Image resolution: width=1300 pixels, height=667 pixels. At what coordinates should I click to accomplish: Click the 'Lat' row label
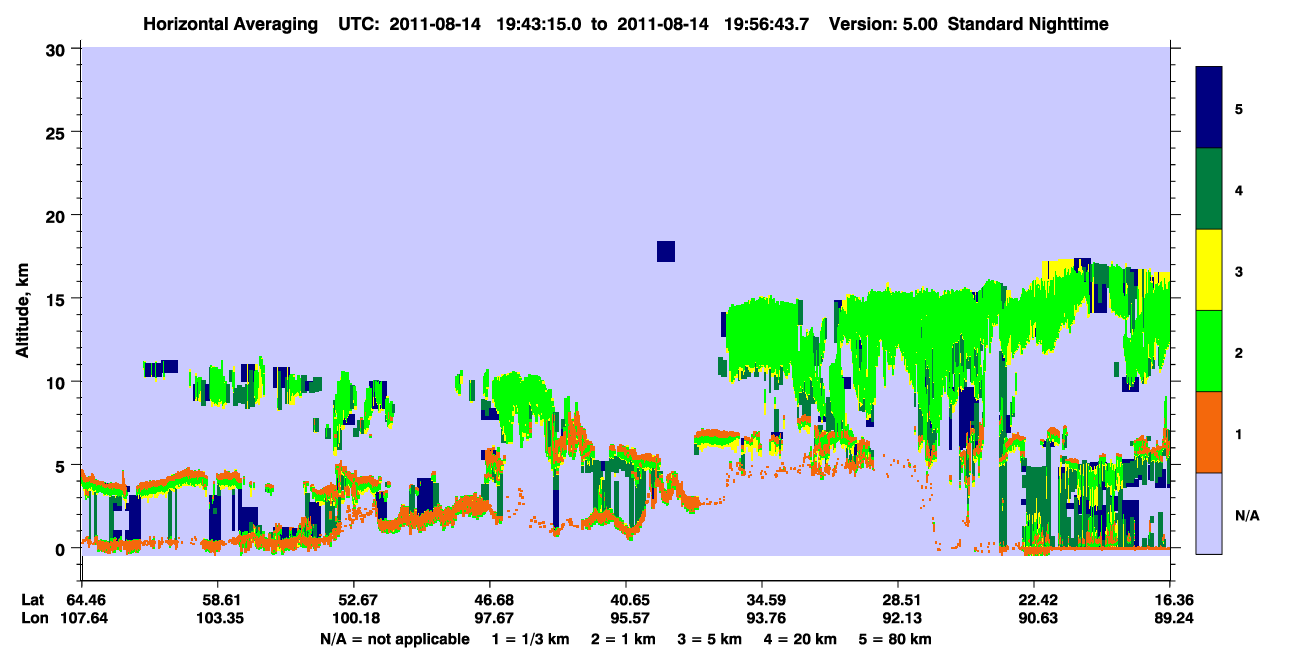(x=32, y=600)
